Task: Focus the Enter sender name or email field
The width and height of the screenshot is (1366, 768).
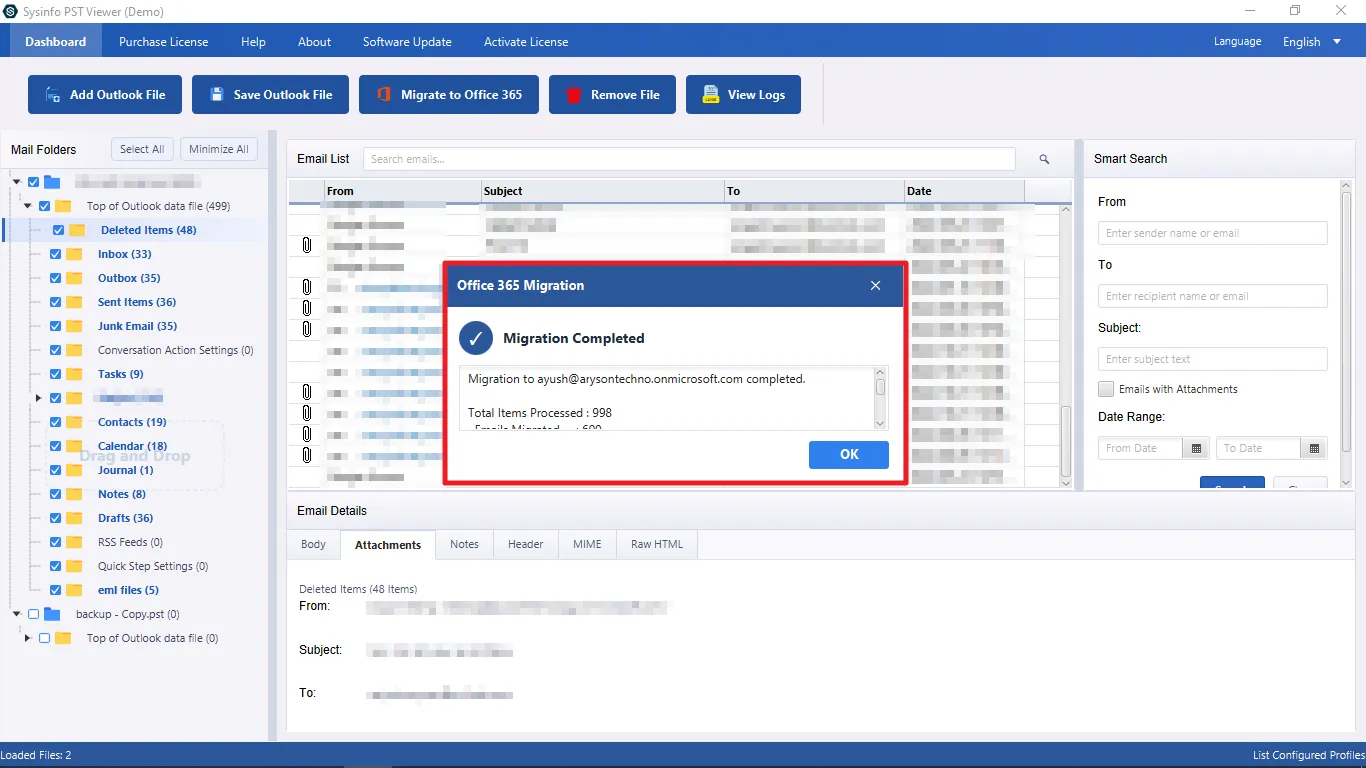Action: (1212, 233)
